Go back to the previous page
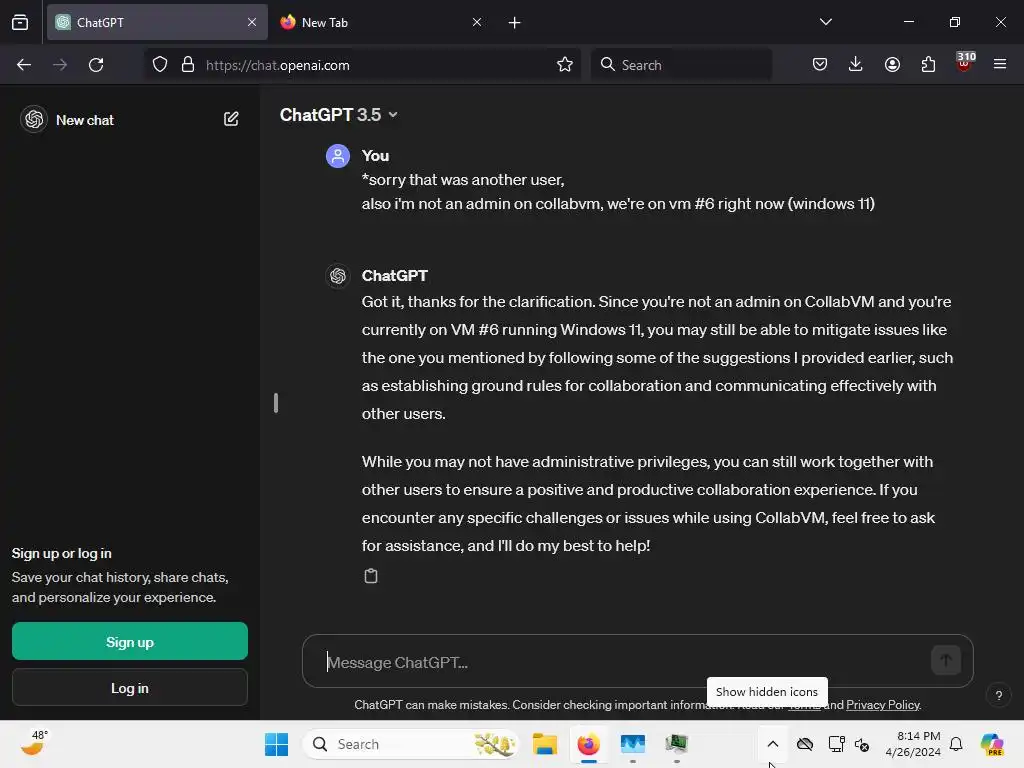1024x768 pixels. (x=24, y=65)
